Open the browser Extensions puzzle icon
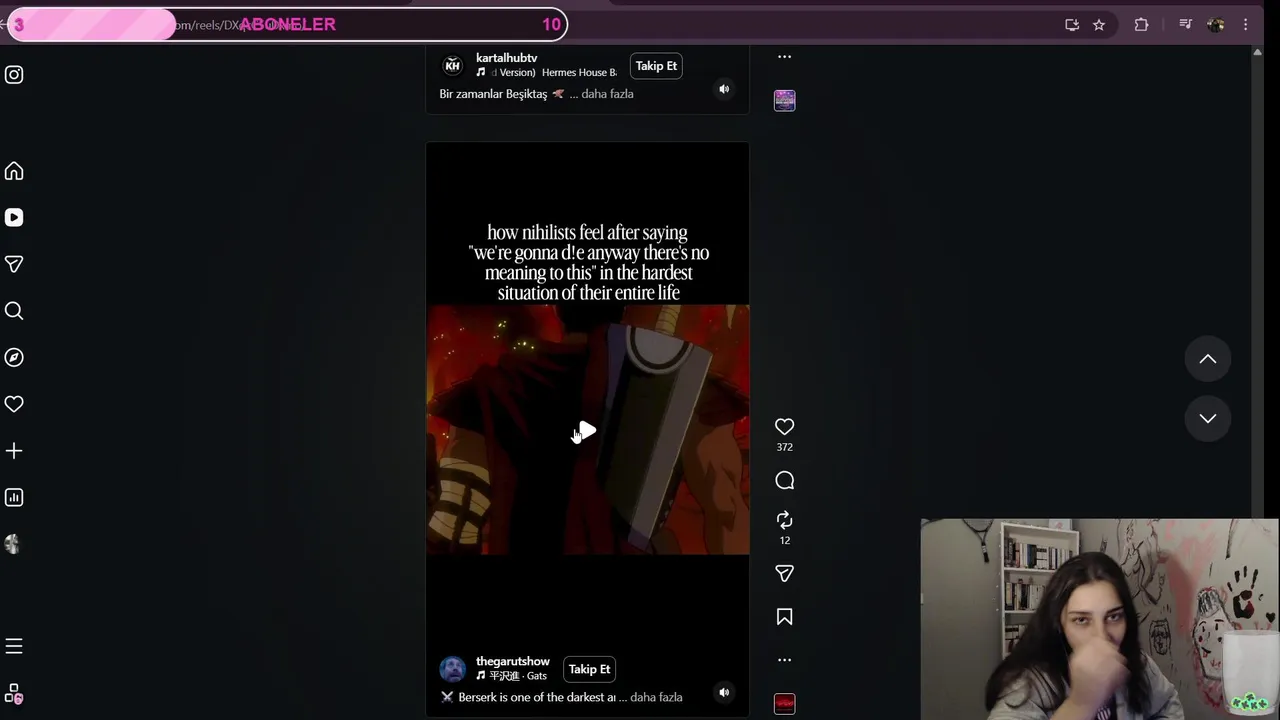The width and height of the screenshot is (1280, 720). click(x=1141, y=25)
